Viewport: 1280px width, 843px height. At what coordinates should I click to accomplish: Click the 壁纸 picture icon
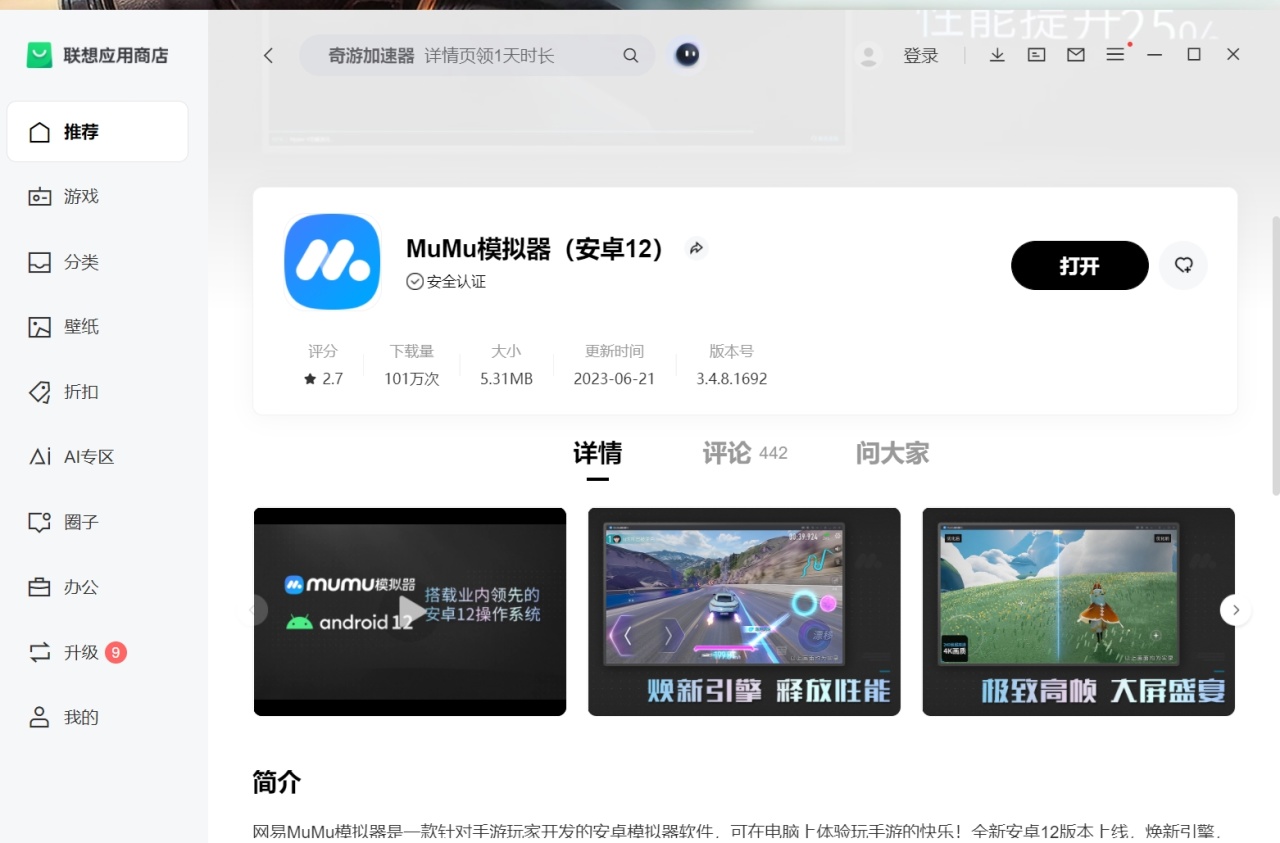39,327
